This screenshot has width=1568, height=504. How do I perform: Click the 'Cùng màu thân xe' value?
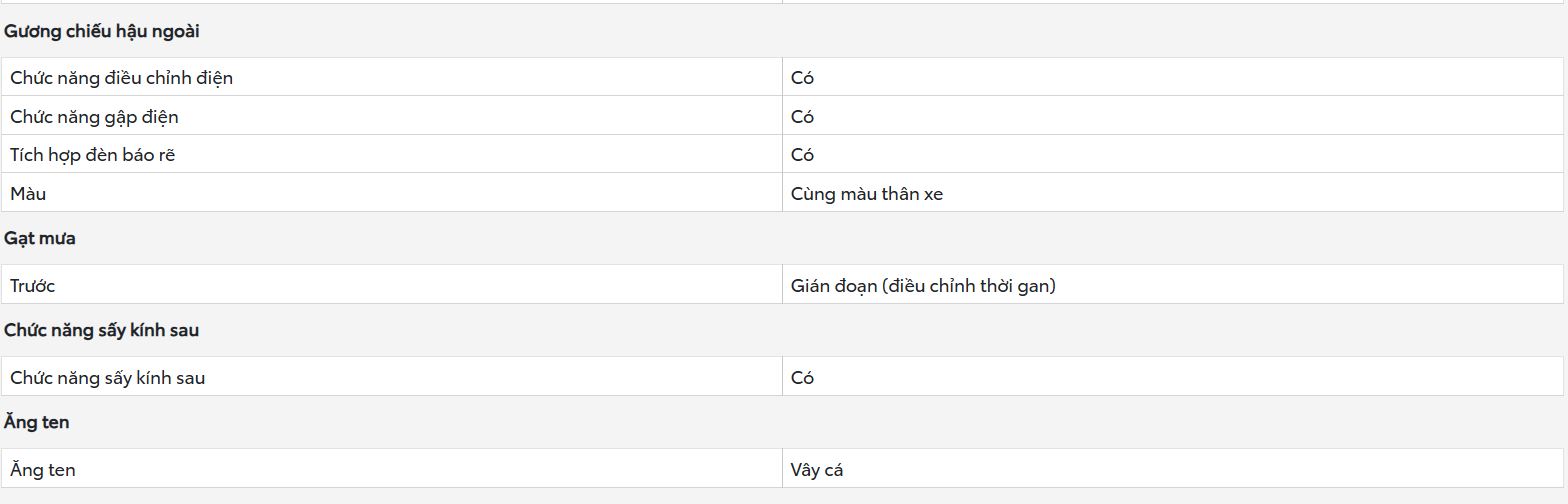coord(866,193)
